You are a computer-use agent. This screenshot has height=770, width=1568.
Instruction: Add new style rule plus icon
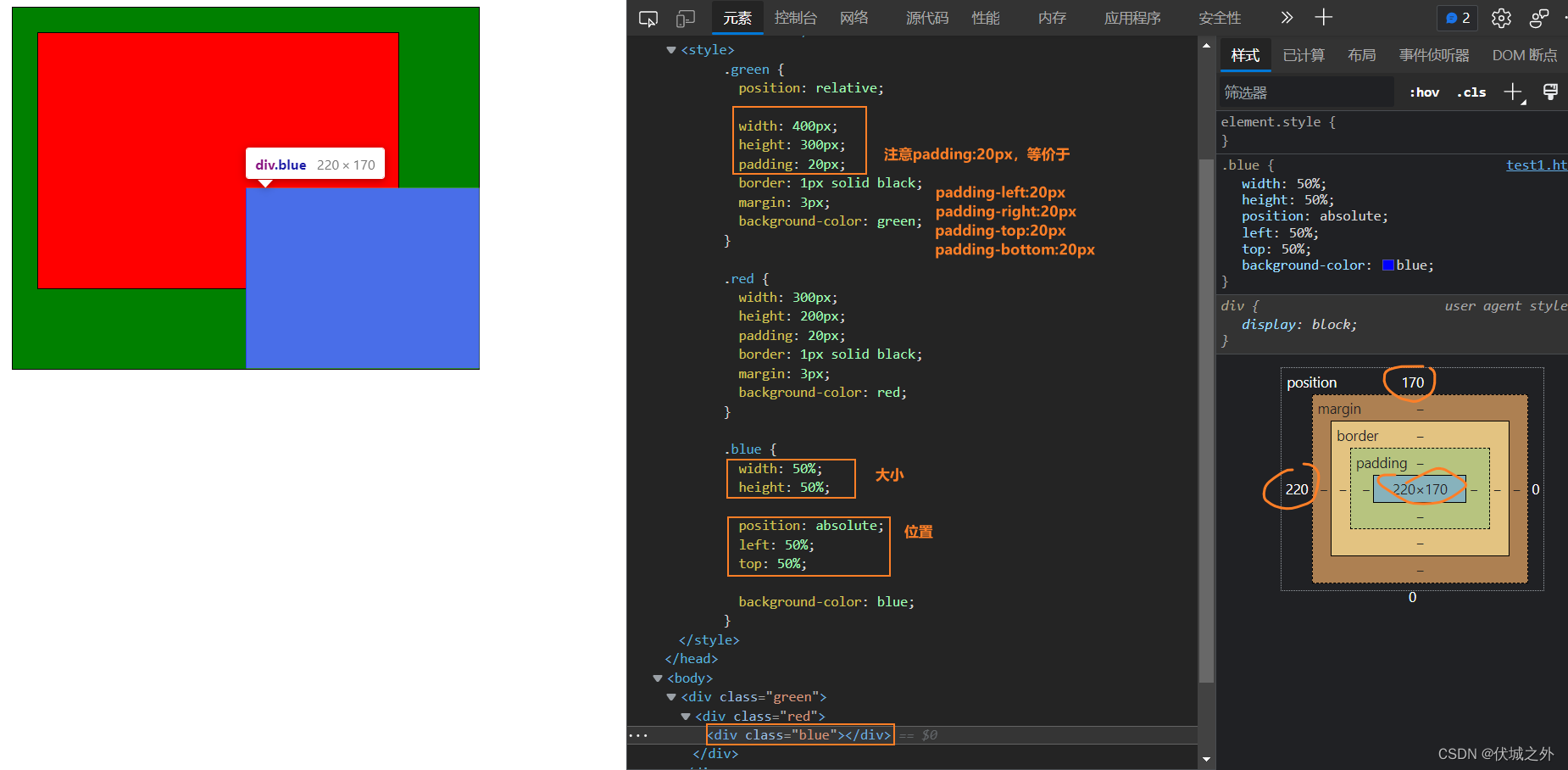(x=1514, y=92)
